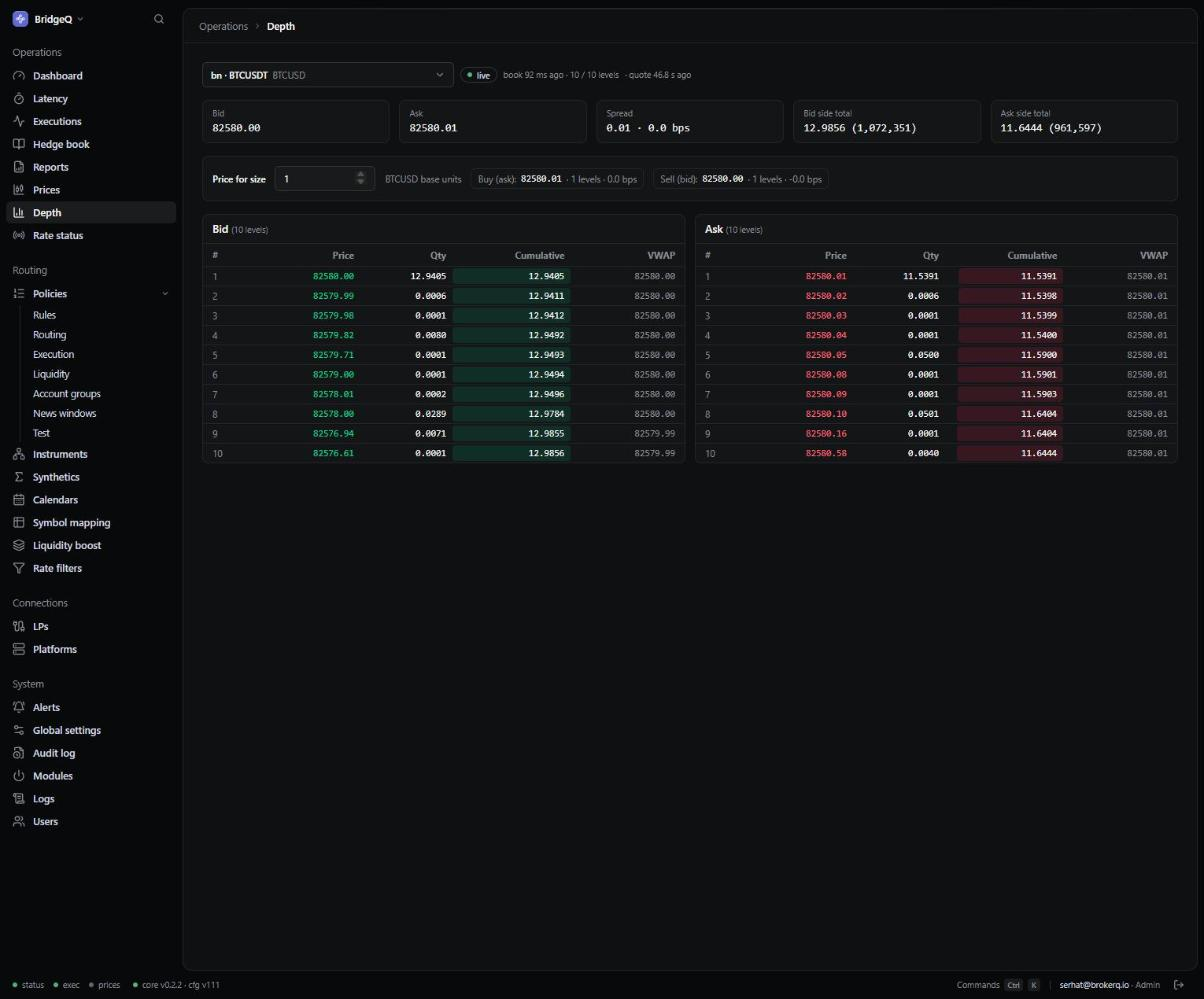
Task: Click the Prices tag icon
Action: [x=19, y=190]
